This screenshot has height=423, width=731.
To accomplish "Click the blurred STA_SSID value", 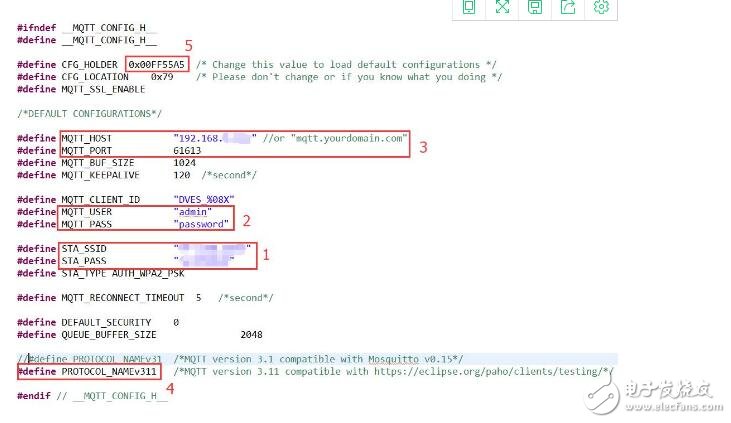I will pyautogui.click(x=208, y=249).
